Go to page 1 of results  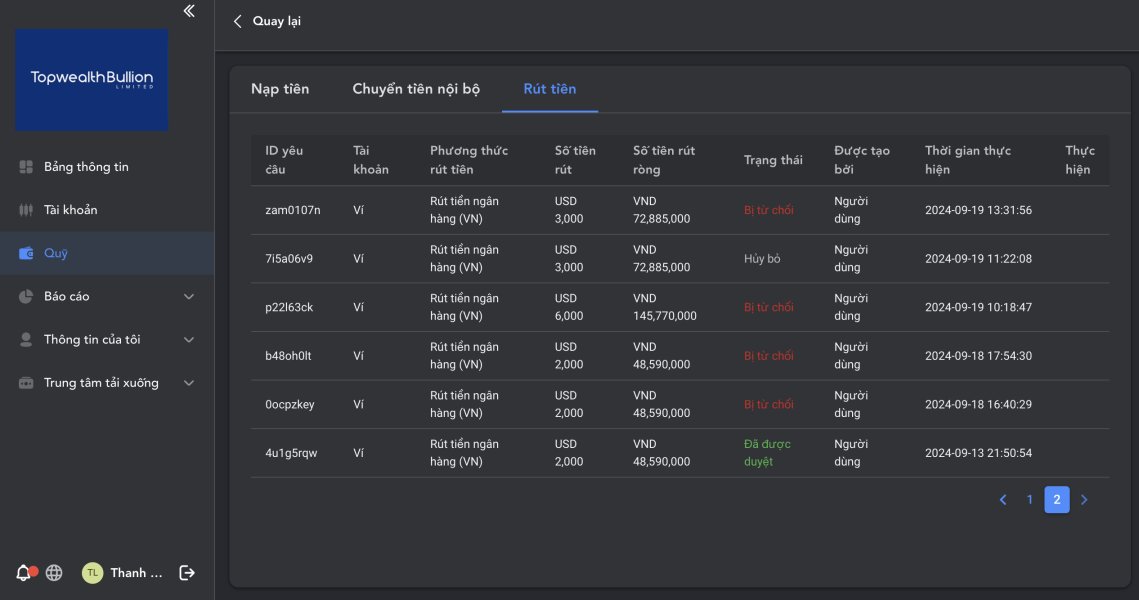coord(1029,500)
